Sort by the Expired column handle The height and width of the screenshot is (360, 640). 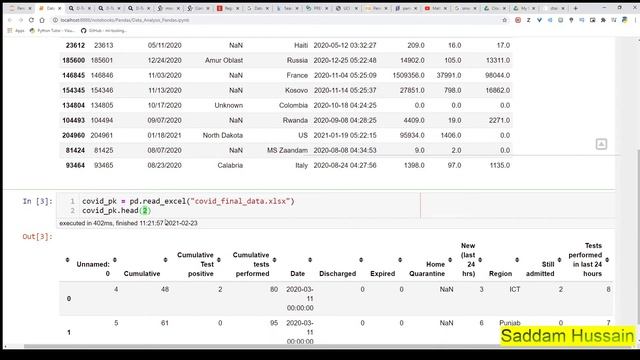[x=400, y=260]
